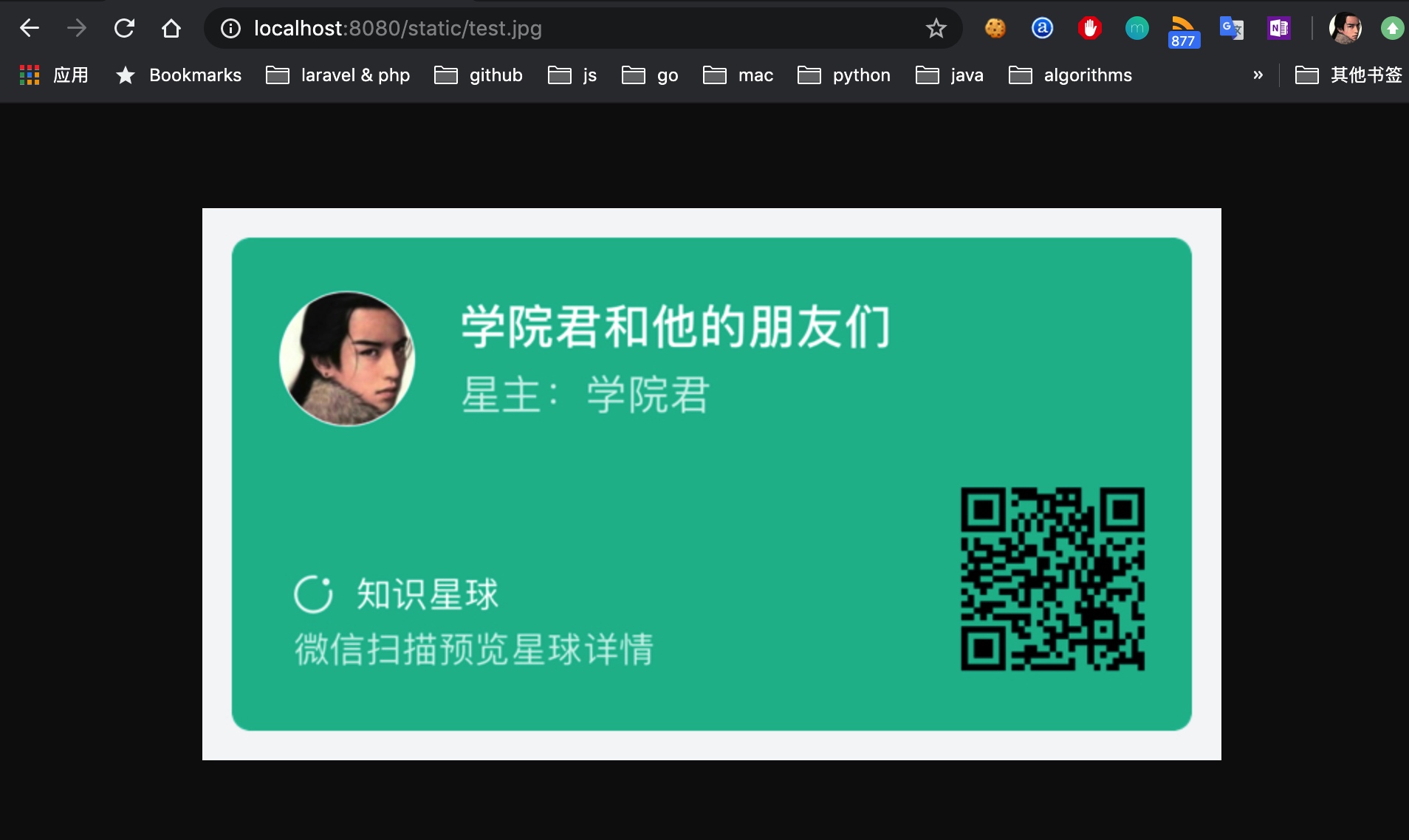Go back to the previous page
Screen dimensions: 1409x840
(x=30, y=28)
